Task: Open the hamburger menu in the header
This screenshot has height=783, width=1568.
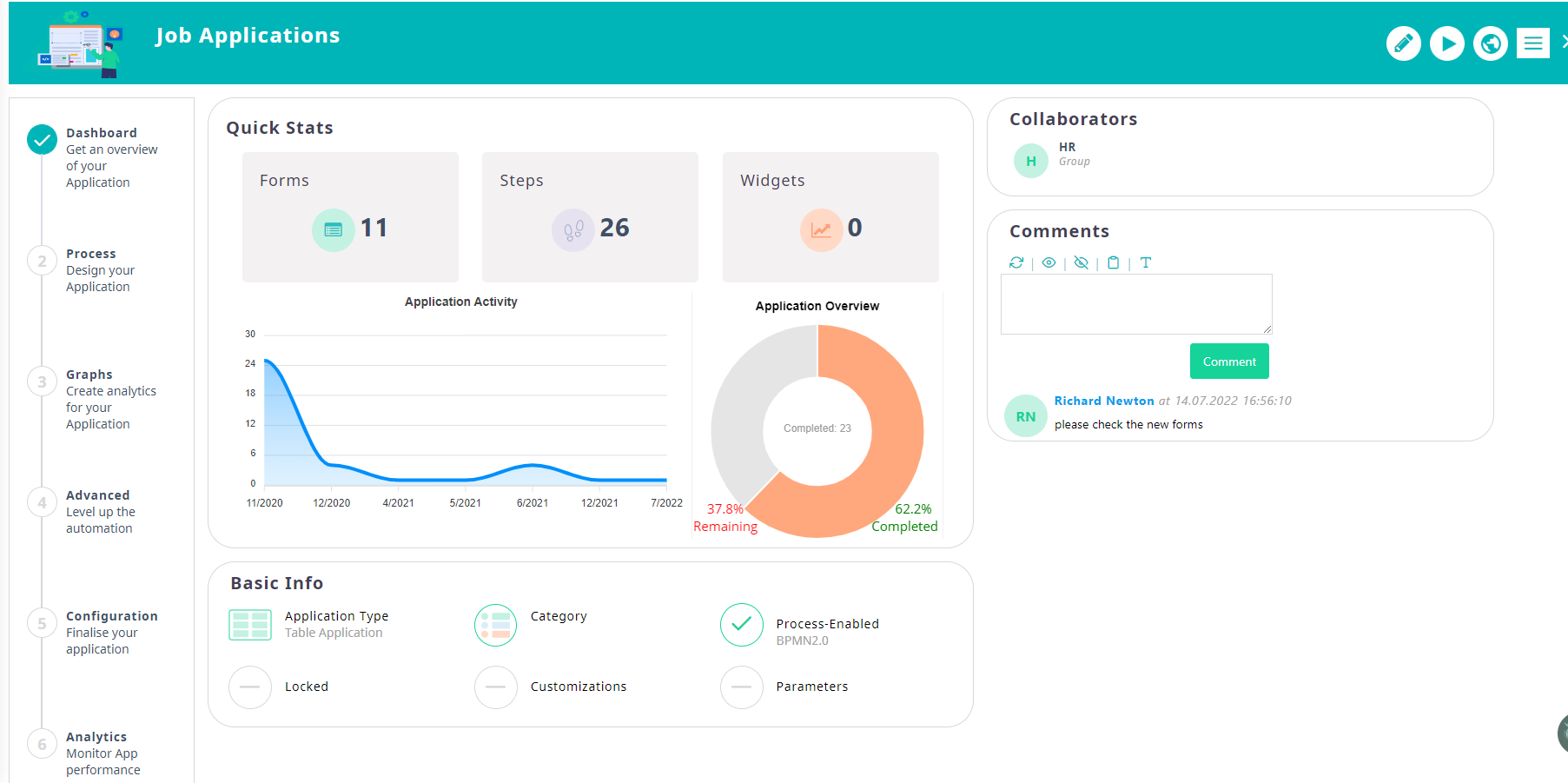Action: point(1532,43)
